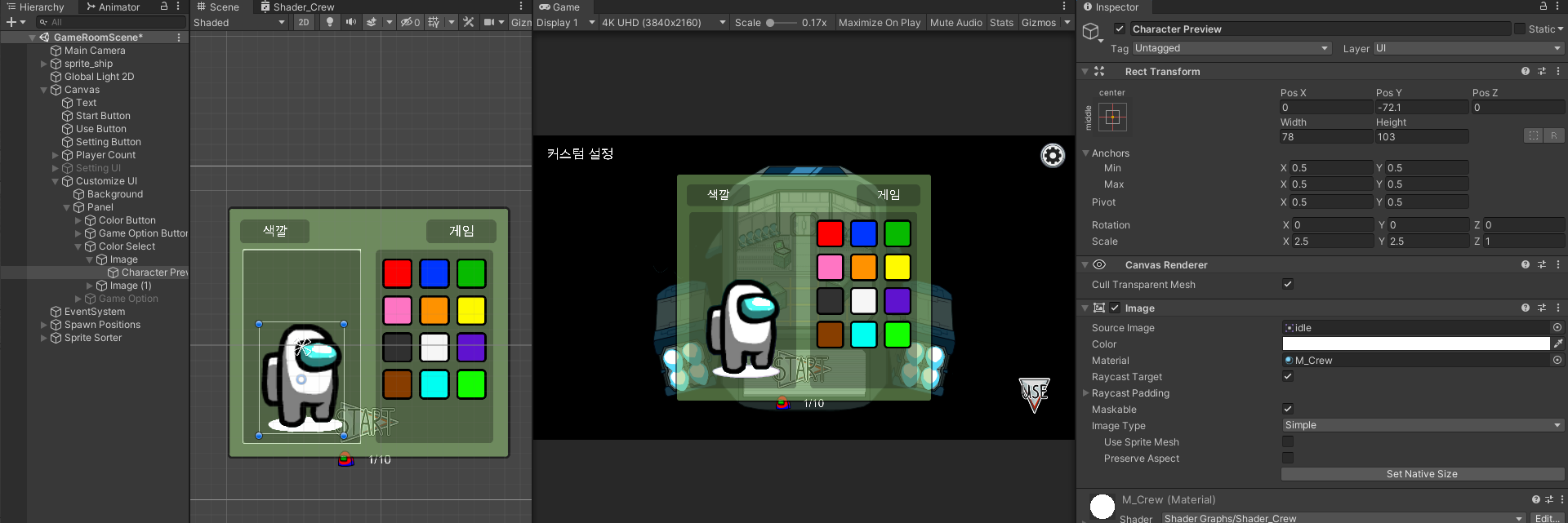Open Image Color white swatch
This screenshot has height=523, width=1568.
pos(1415,343)
